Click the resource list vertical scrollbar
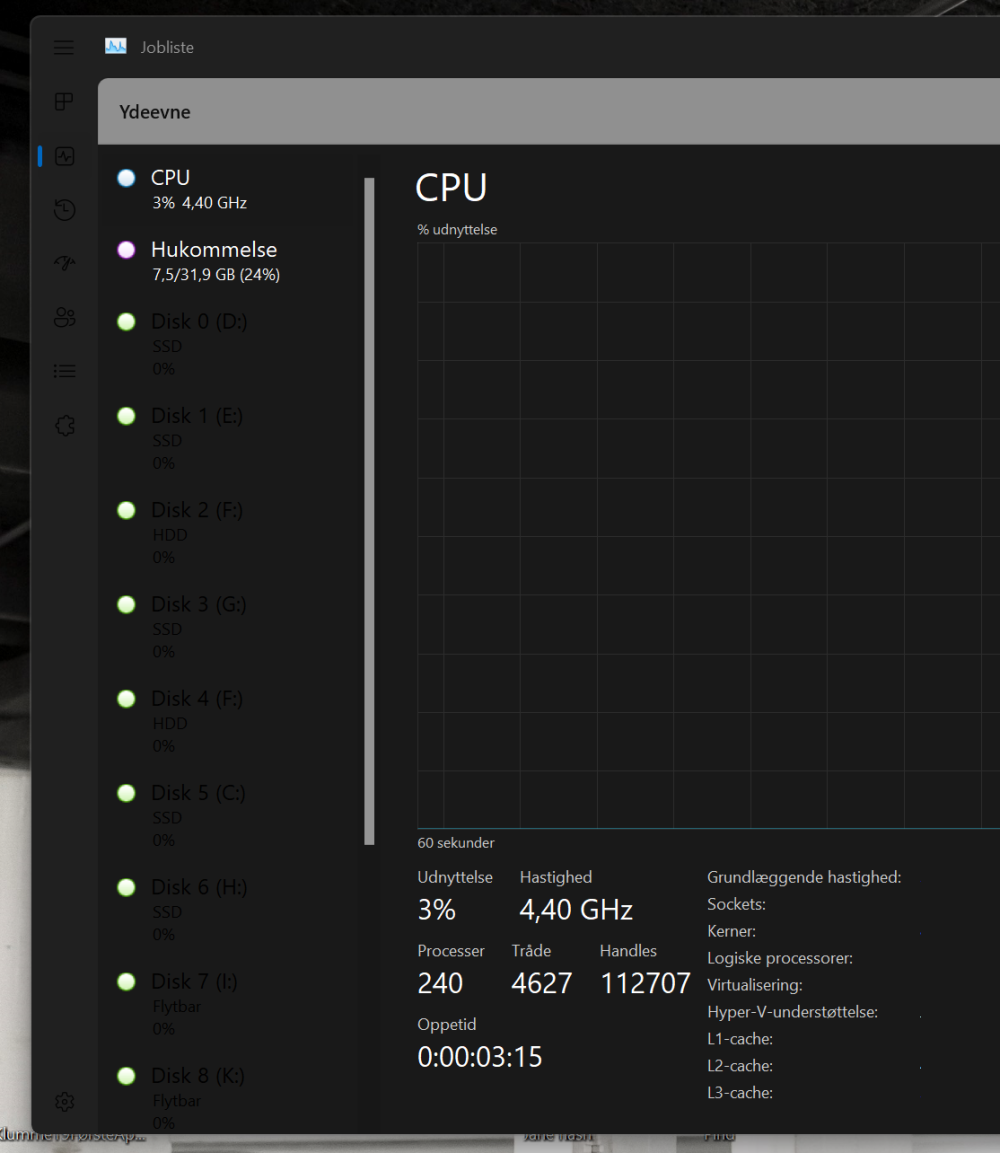Image resolution: width=1000 pixels, height=1153 pixels. [369, 510]
